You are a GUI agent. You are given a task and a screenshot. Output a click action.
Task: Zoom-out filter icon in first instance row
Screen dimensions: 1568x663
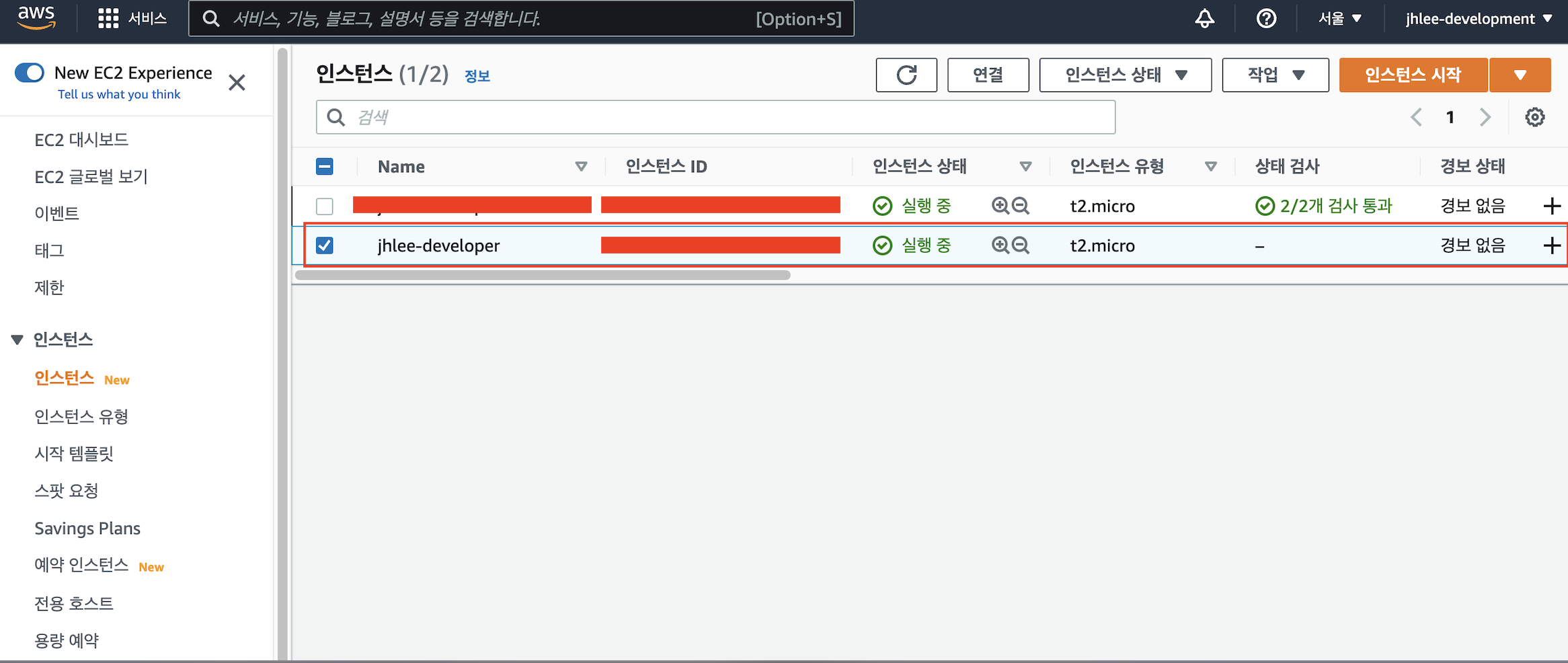coord(1021,206)
